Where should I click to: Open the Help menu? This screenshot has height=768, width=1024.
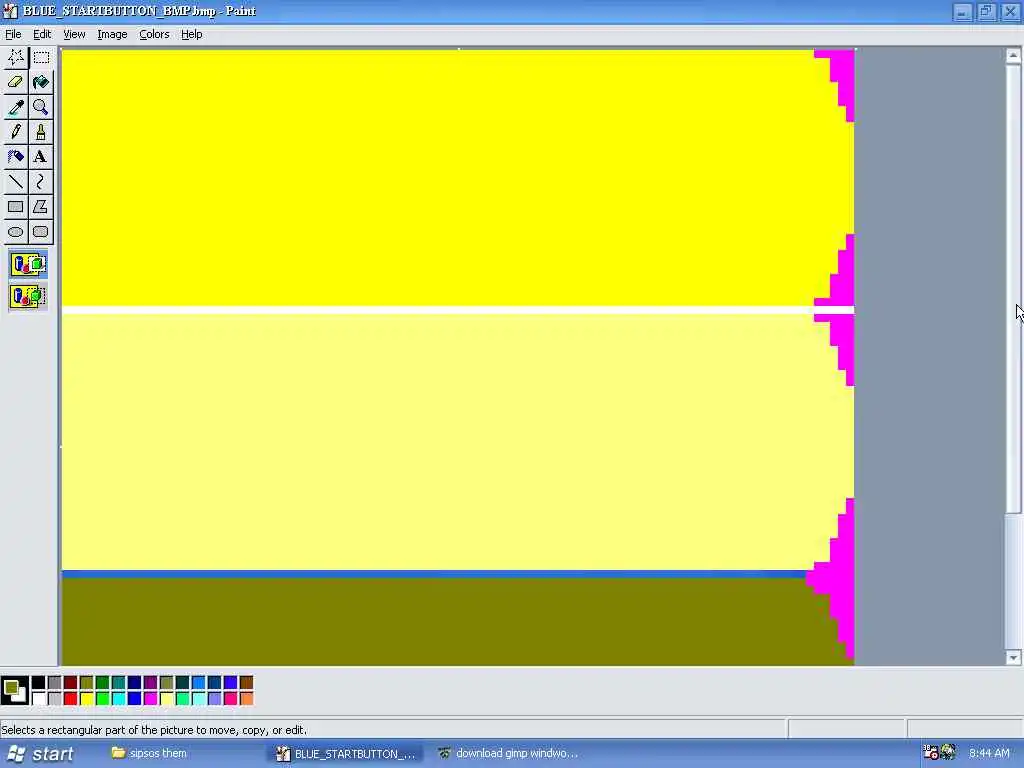pyautogui.click(x=191, y=35)
